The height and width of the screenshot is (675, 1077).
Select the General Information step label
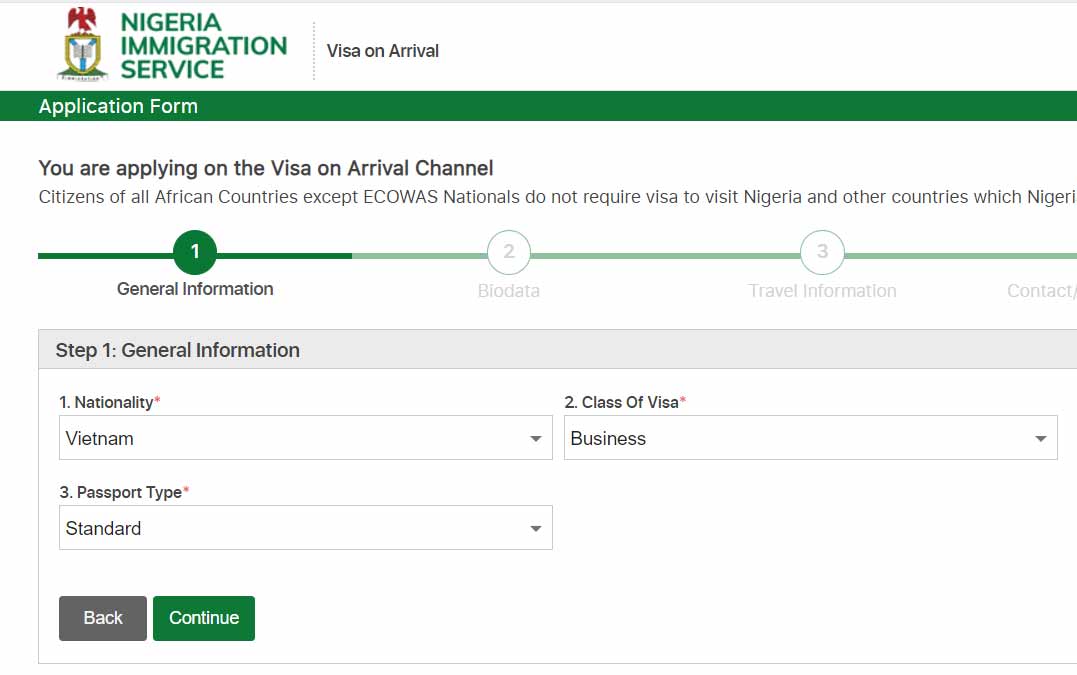194,289
